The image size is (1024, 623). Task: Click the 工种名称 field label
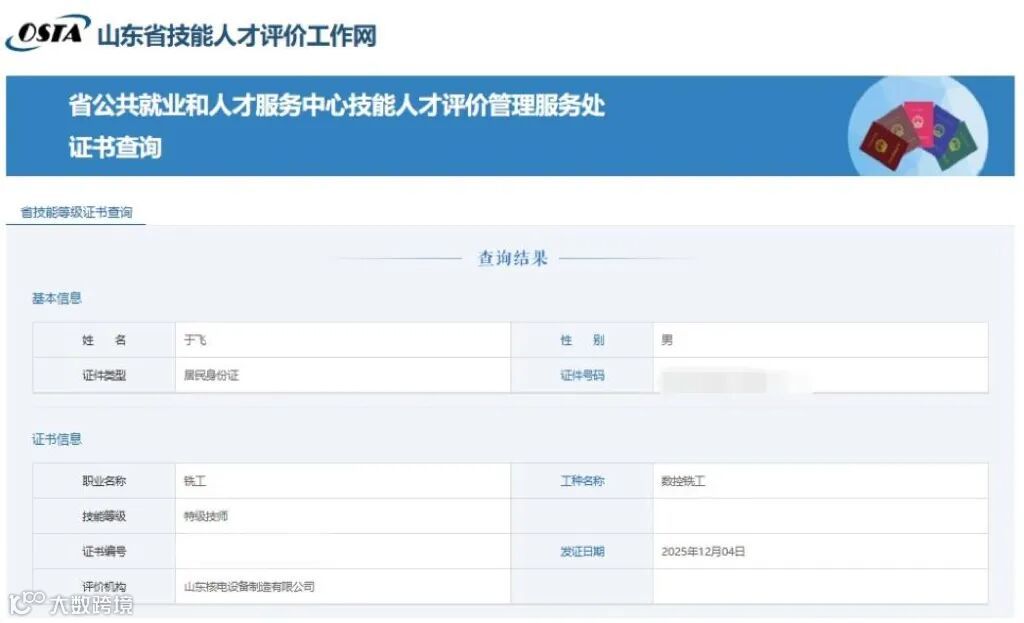(x=582, y=481)
